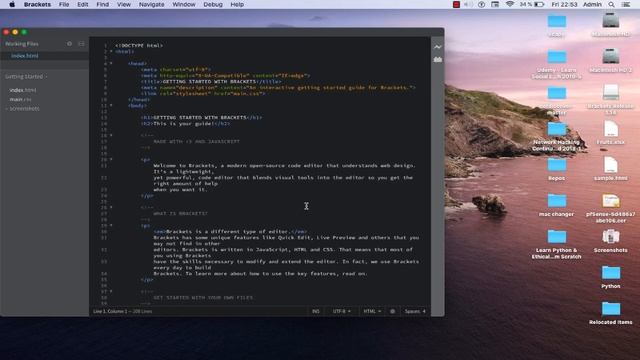640x360 pixels.
Task: Open the Apple menu
Action: (x=12, y=4)
